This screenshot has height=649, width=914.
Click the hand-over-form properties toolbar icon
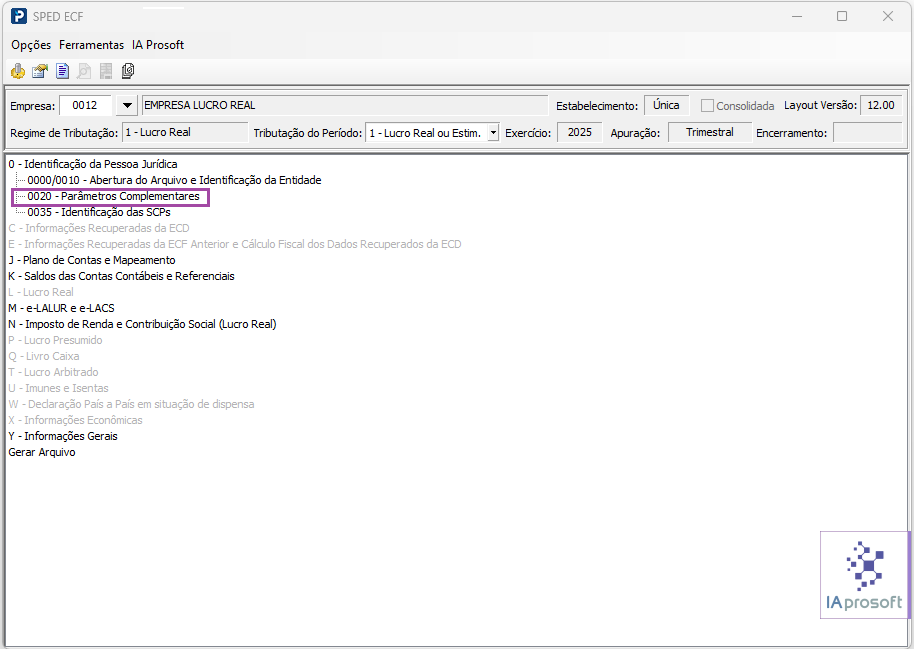pos(40,71)
